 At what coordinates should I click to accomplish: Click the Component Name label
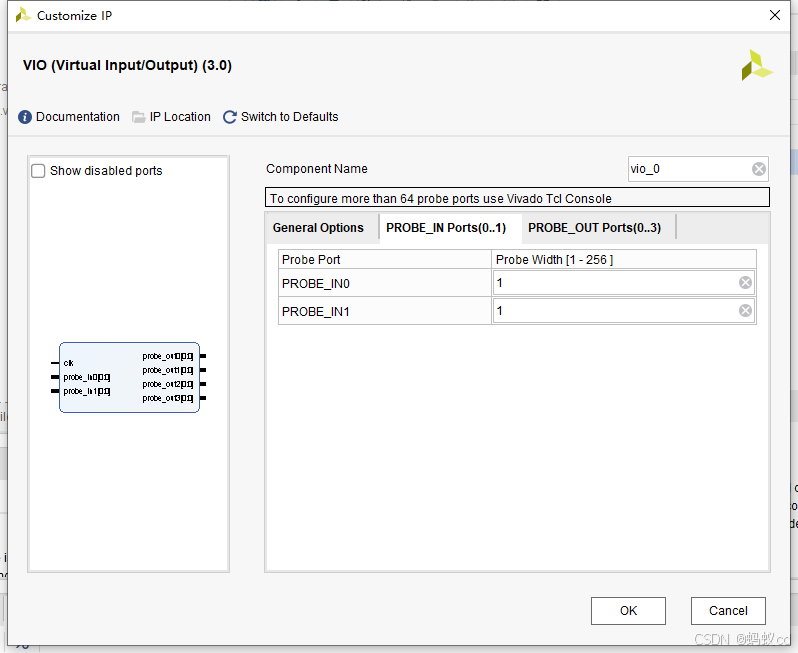point(317,169)
